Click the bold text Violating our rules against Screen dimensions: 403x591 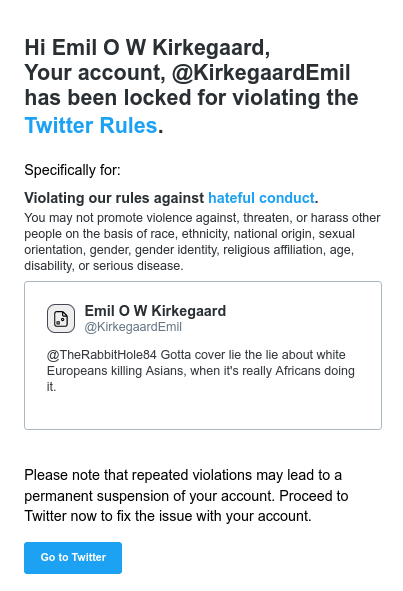pyautogui.click(x=114, y=198)
